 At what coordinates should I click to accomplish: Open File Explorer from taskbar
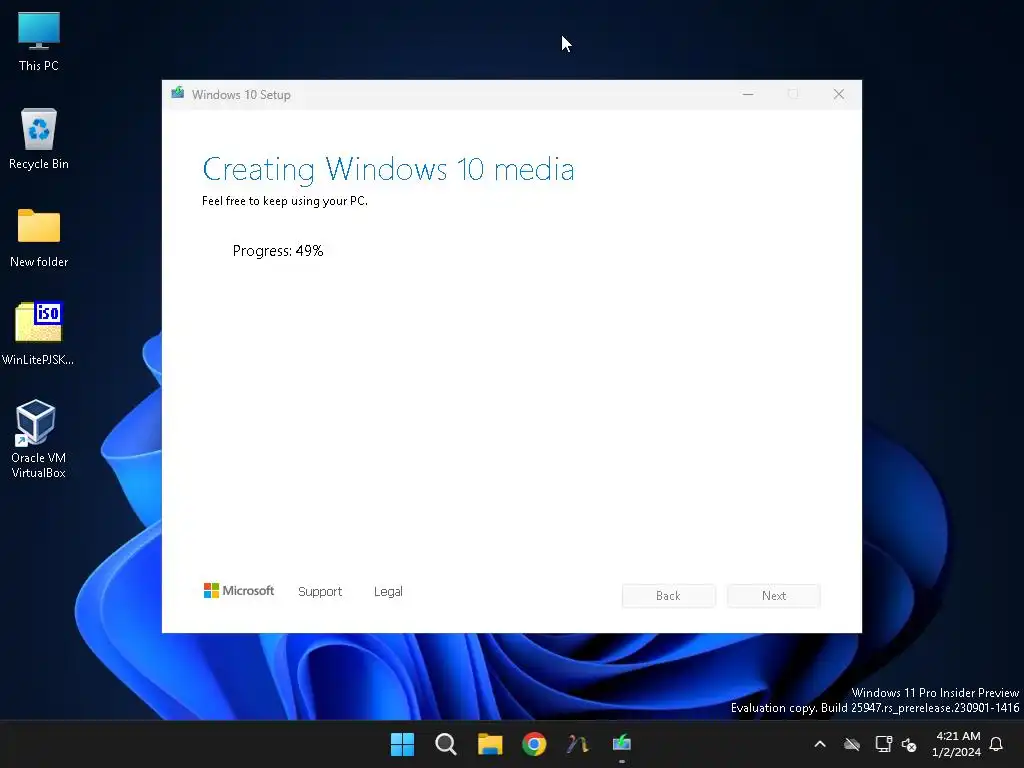point(490,744)
